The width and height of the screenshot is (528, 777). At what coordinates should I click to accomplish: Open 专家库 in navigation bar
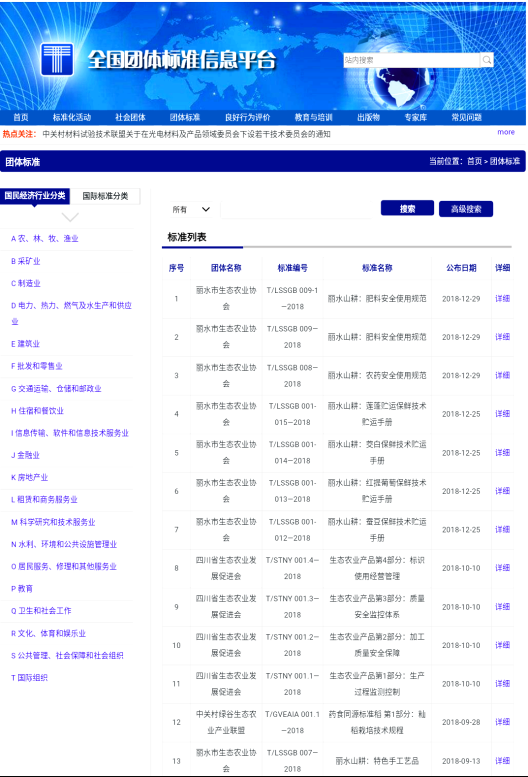click(x=415, y=117)
